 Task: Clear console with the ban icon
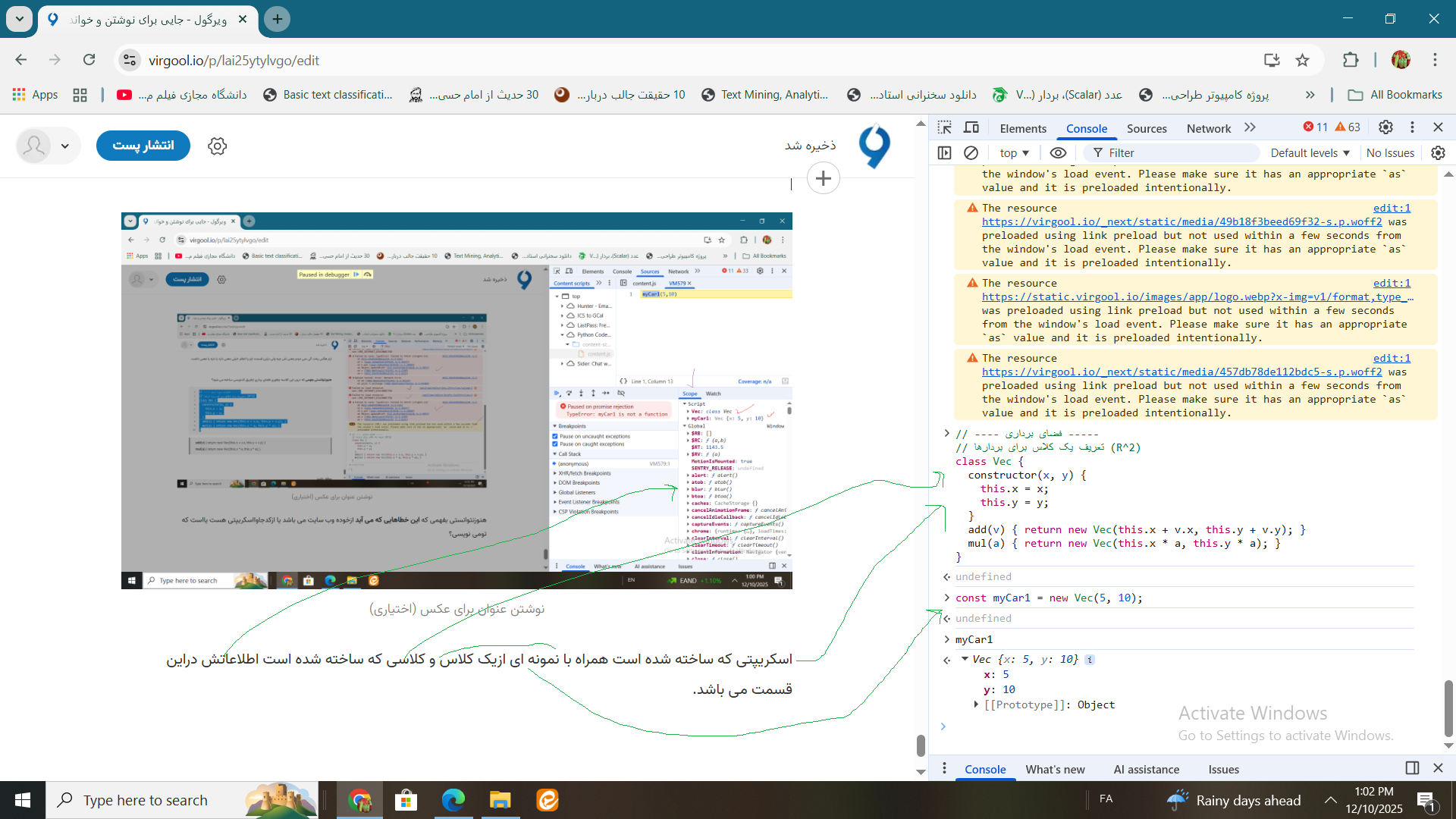[x=971, y=152]
